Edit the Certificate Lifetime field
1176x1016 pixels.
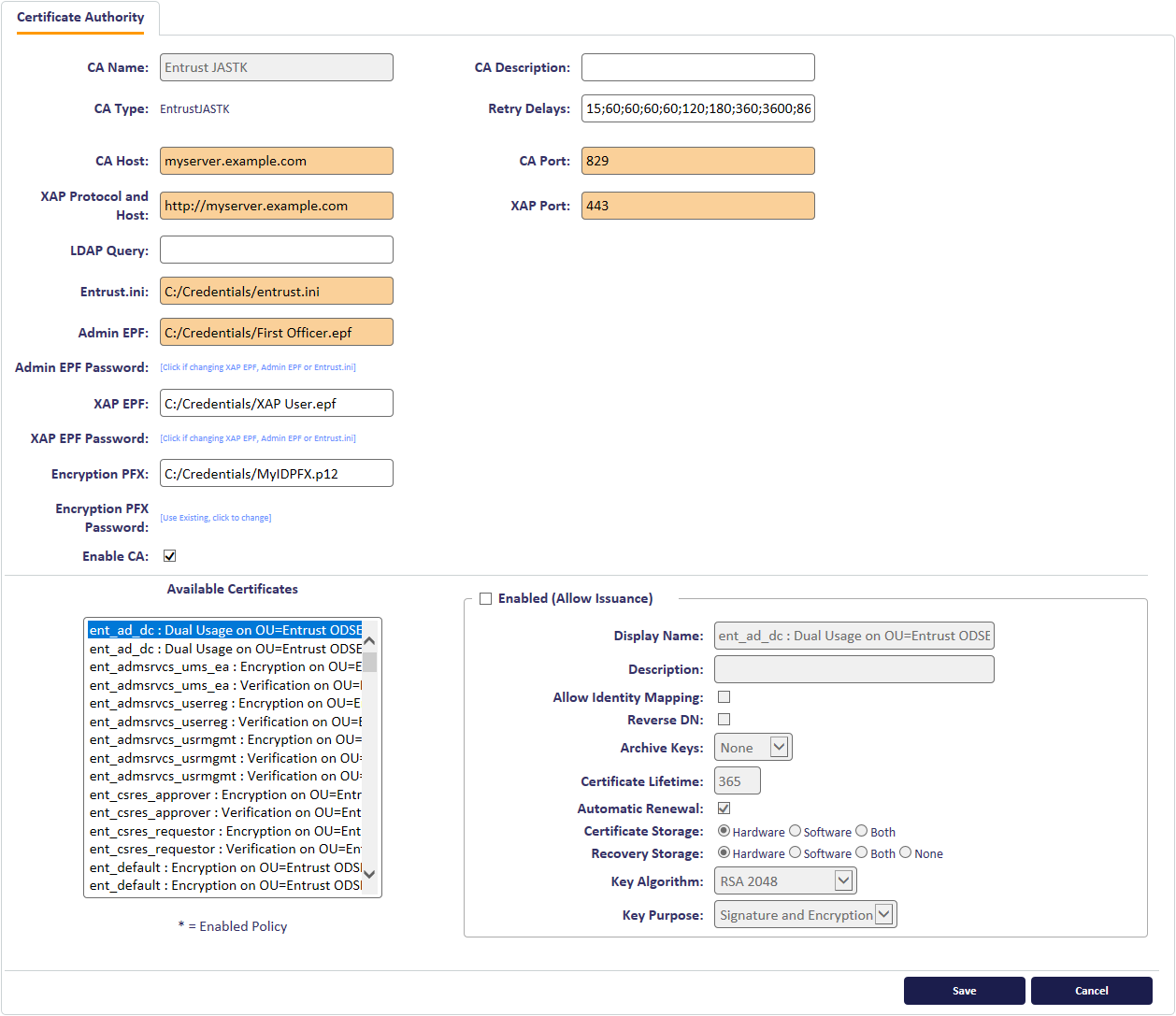(738, 780)
